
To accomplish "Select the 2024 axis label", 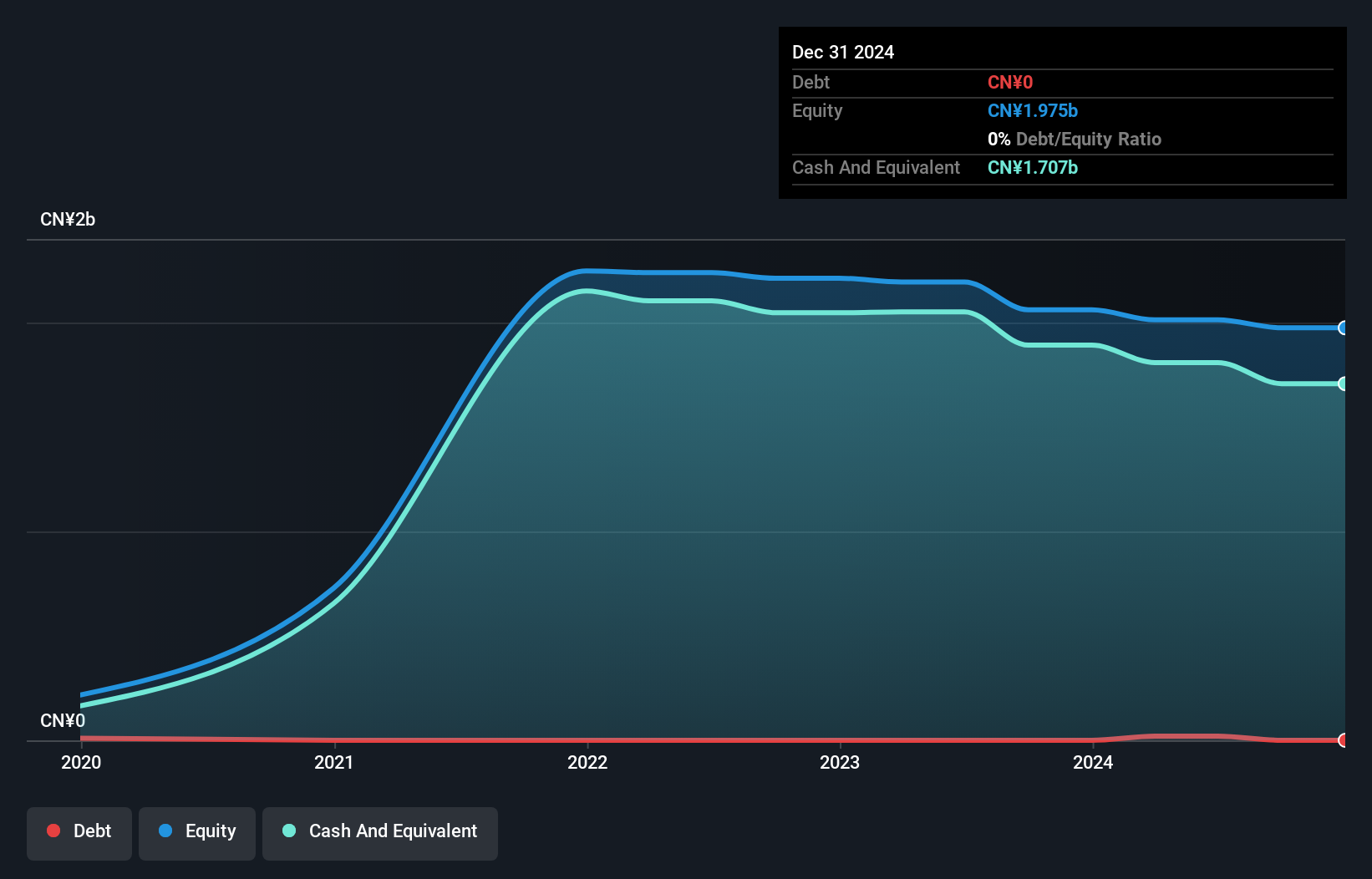I will pos(1094,762).
